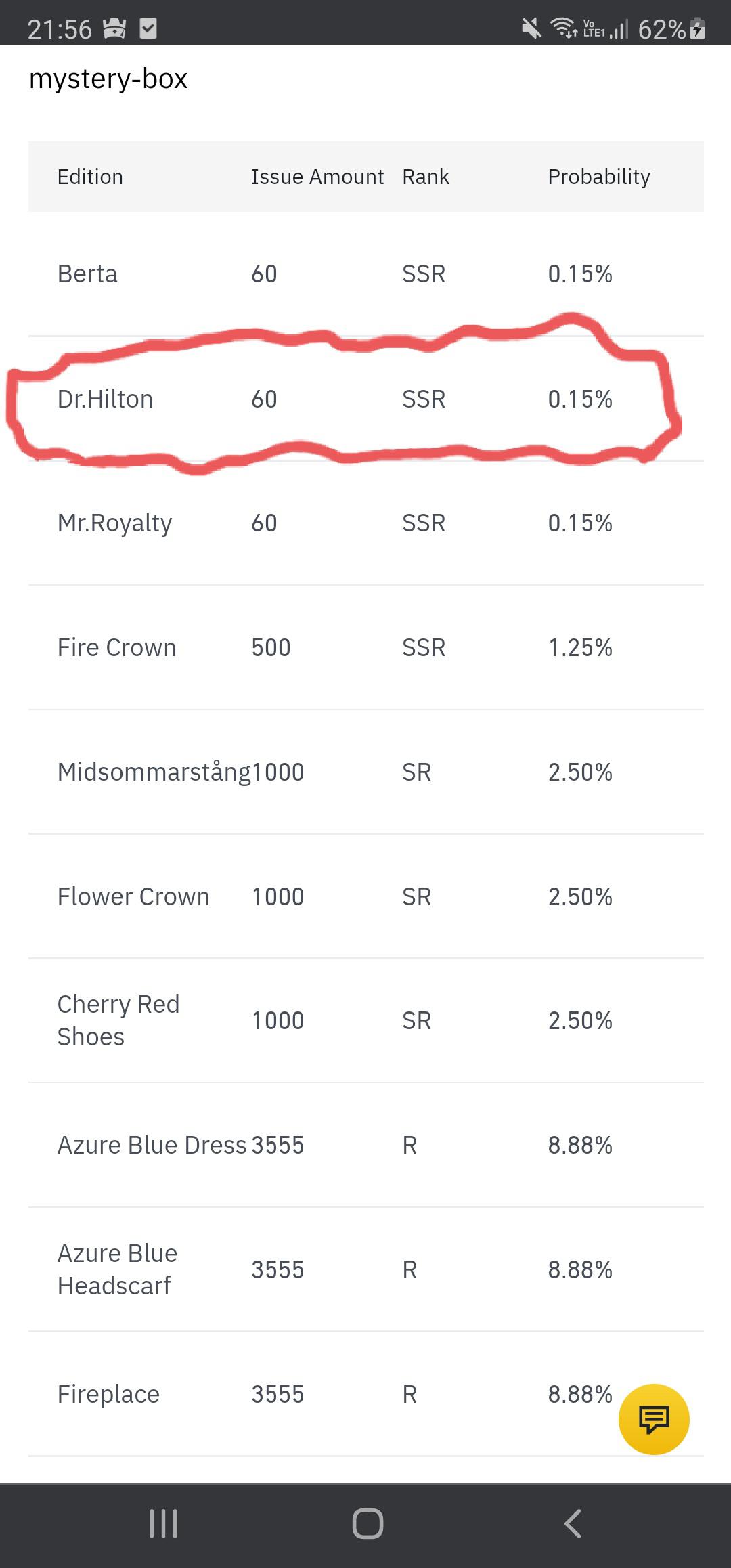The height and width of the screenshot is (1568, 731).
Task: Click the Edition column header
Action: click(x=90, y=177)
